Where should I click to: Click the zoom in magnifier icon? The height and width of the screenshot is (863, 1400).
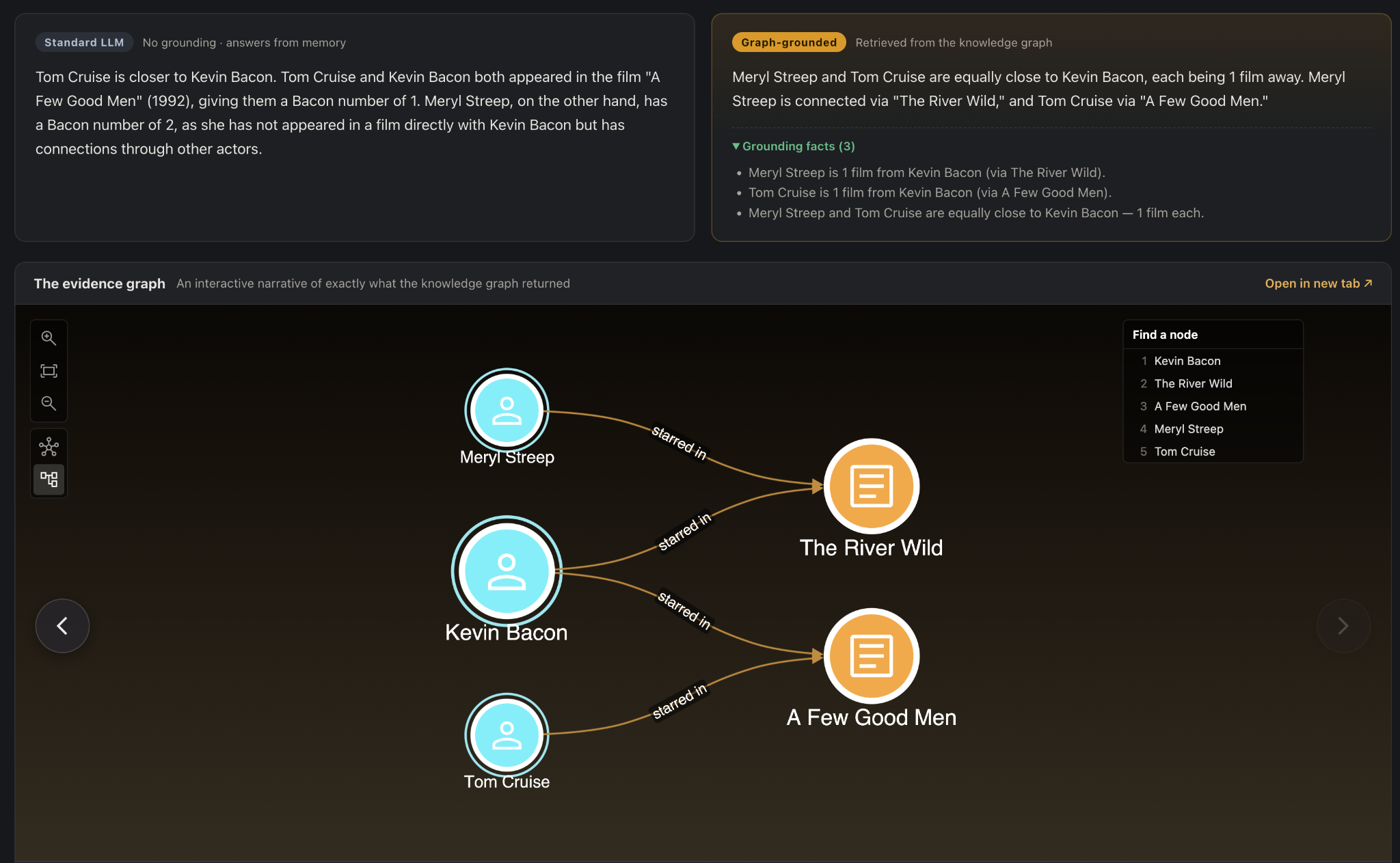tap(49, 338)
